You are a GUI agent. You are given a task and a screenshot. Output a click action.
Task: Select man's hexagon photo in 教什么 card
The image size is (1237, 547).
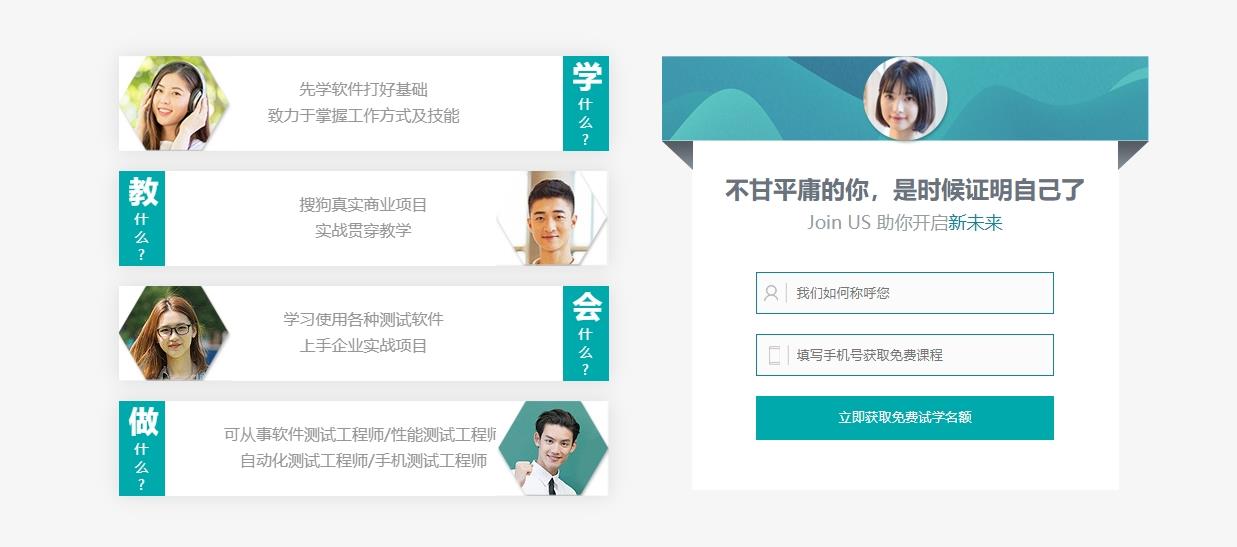coord(552,218)
